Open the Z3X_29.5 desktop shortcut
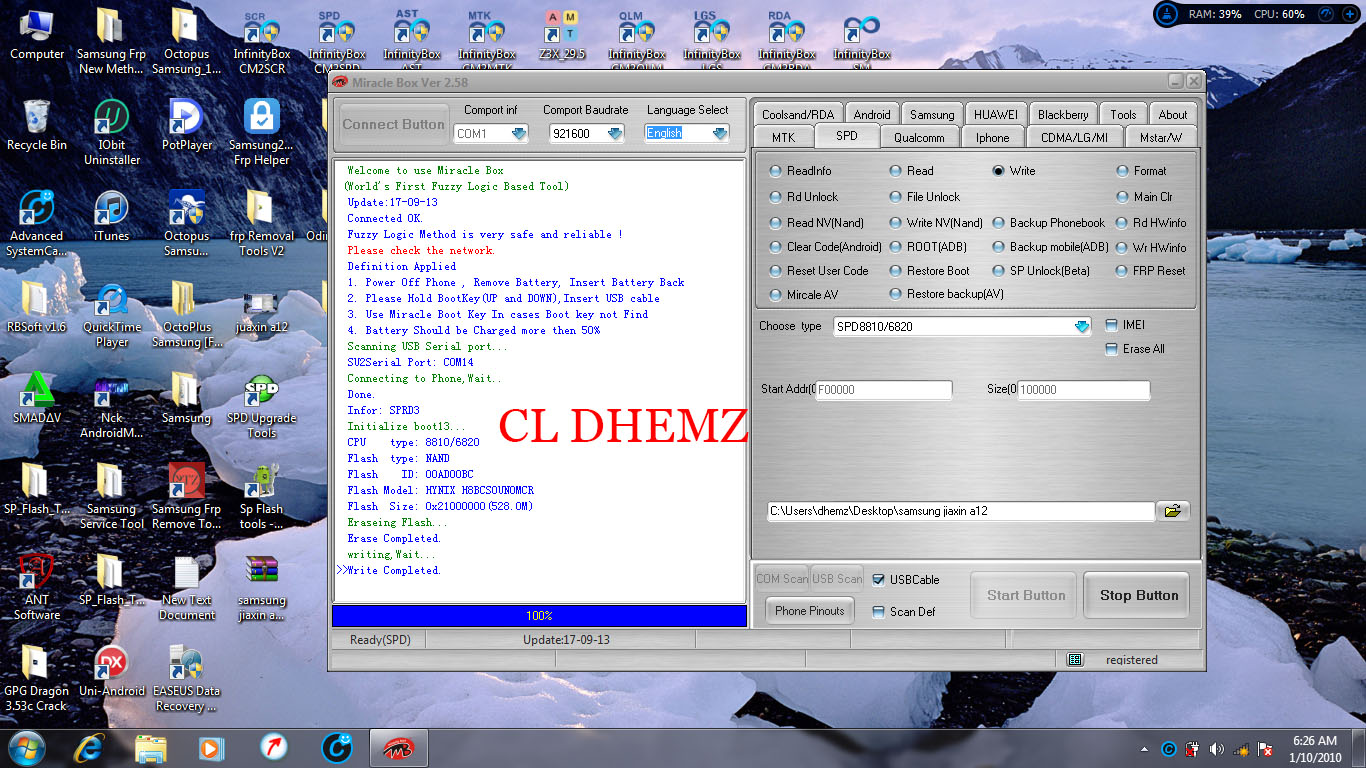 561,36
